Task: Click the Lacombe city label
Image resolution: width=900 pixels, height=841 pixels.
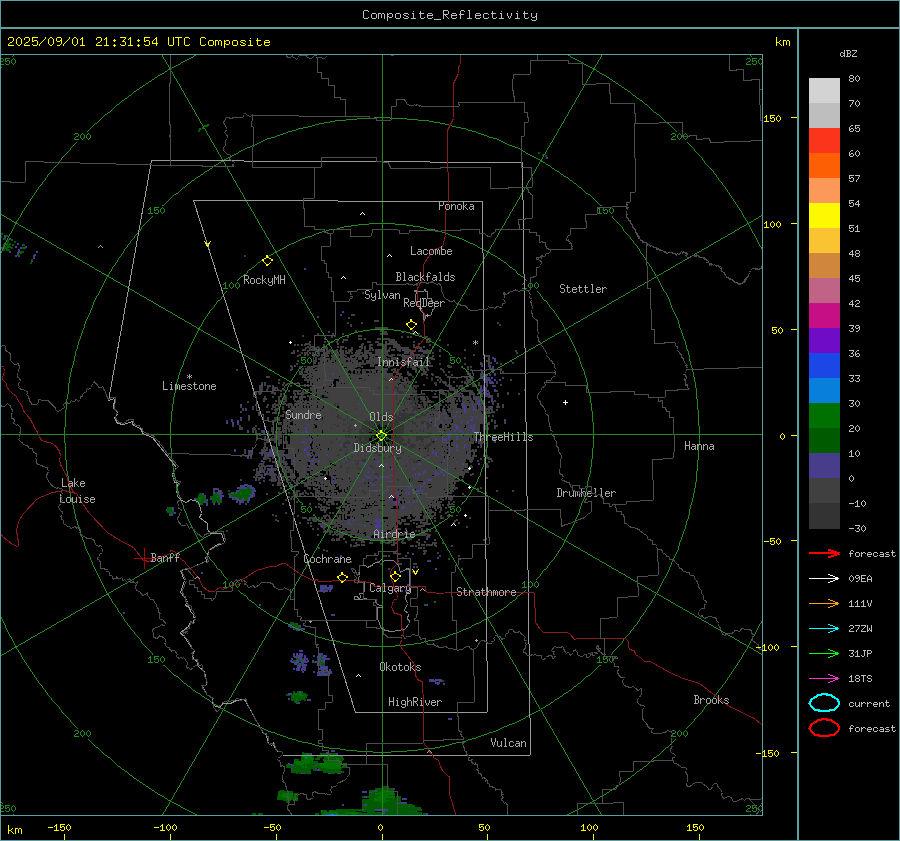Action: point(431,251)
